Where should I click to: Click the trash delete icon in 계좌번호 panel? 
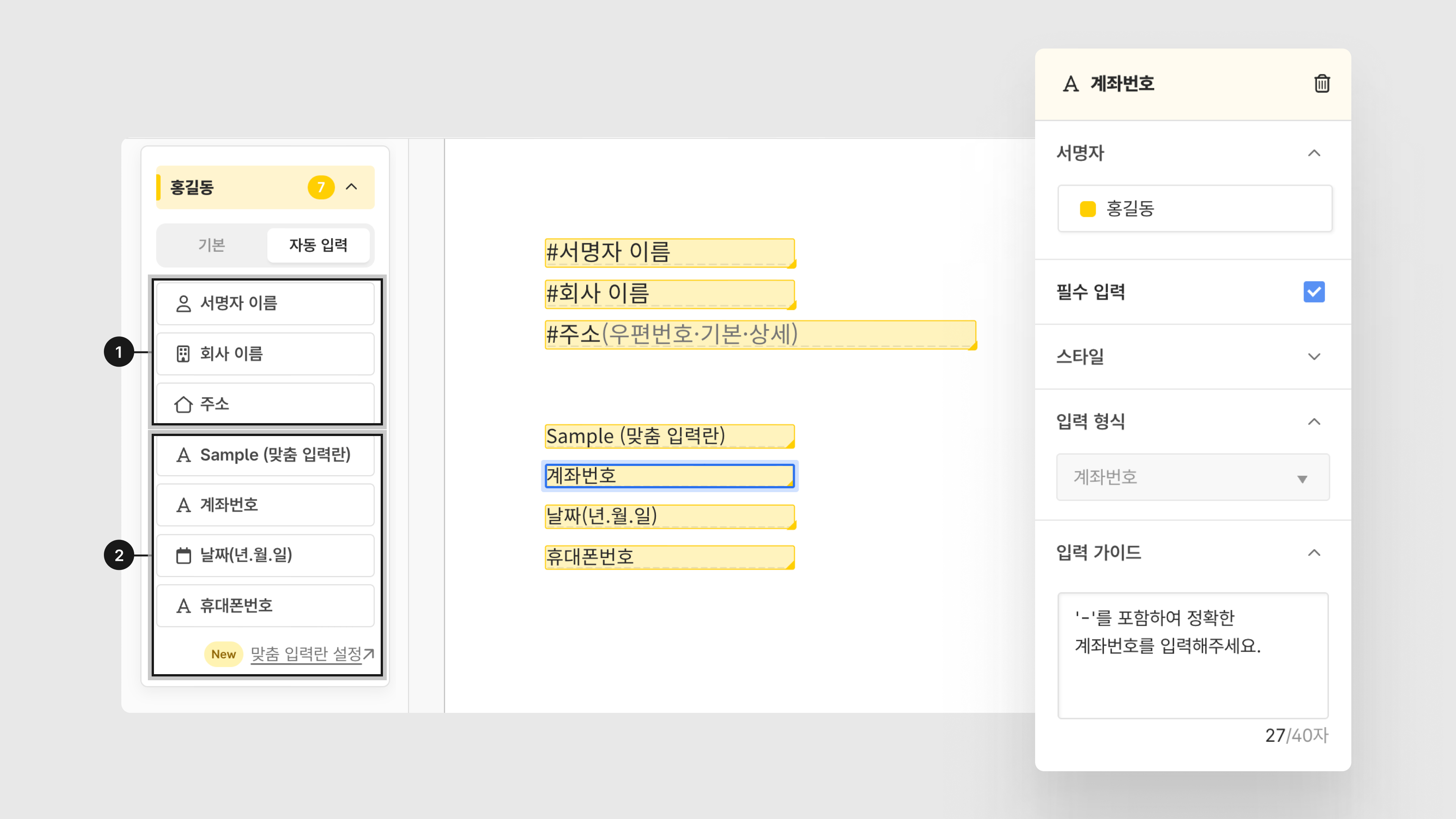1321,84
